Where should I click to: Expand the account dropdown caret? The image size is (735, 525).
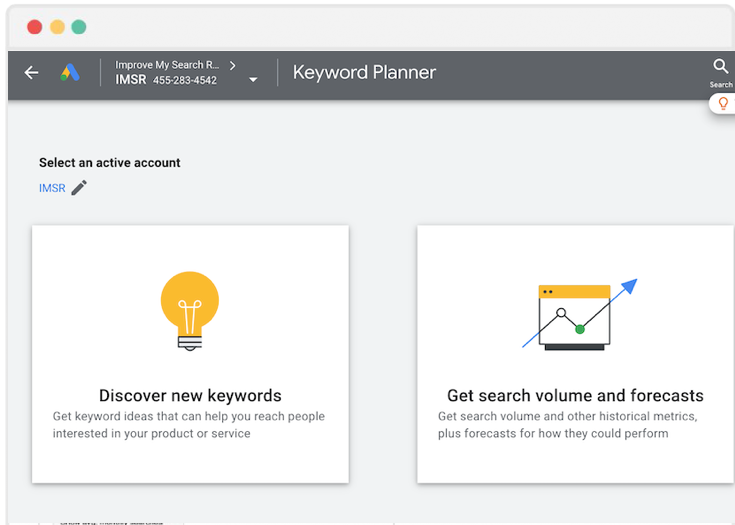[253, 80]
